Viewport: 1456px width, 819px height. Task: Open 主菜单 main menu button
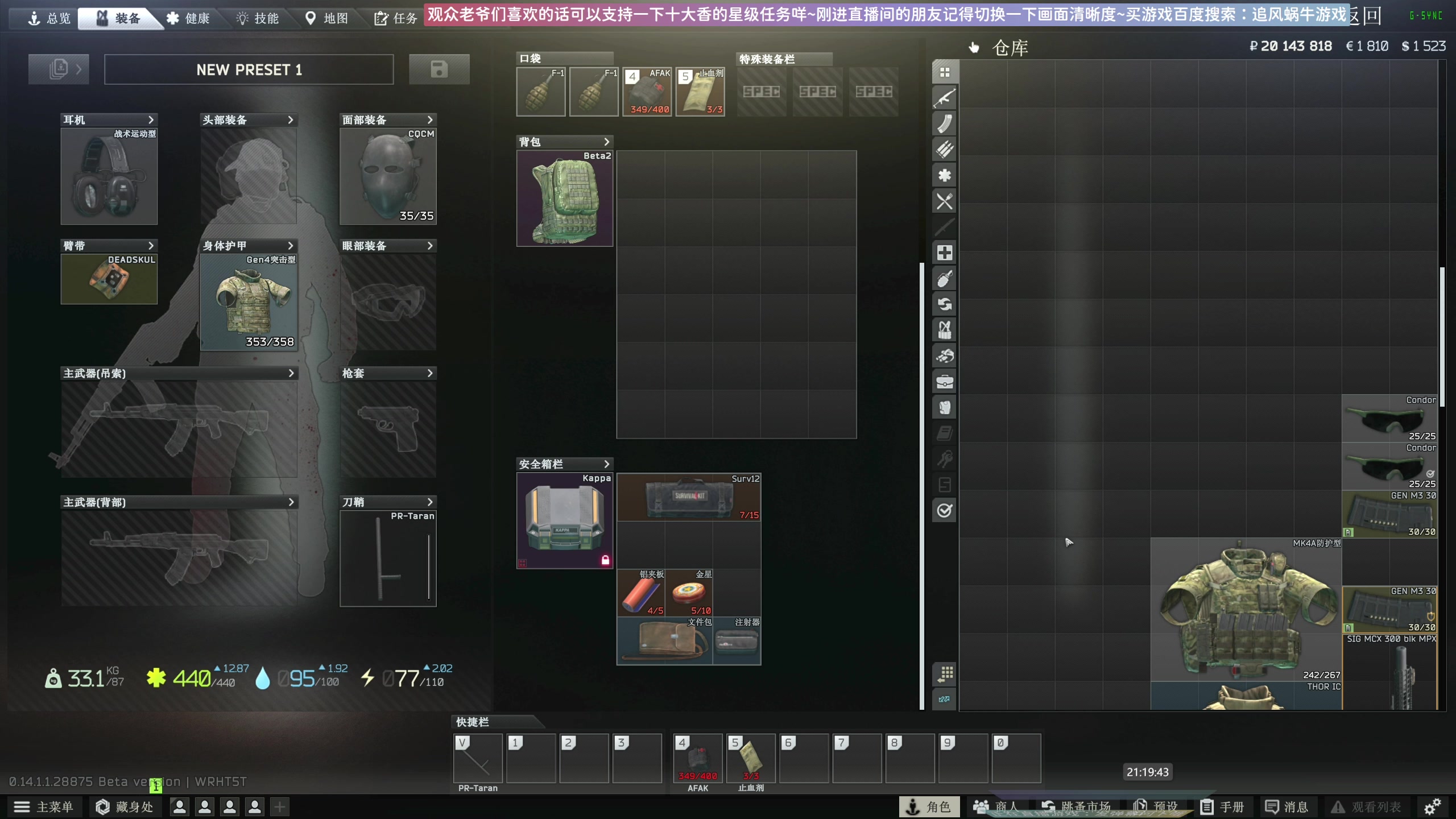coord(44,806)
